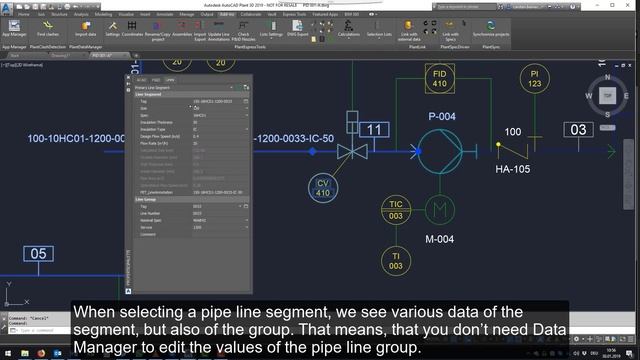The width and height of the screenshot is (640, 360).
Task: Run Check P&ID Nozzles
Action: click(x=243, y=31)
